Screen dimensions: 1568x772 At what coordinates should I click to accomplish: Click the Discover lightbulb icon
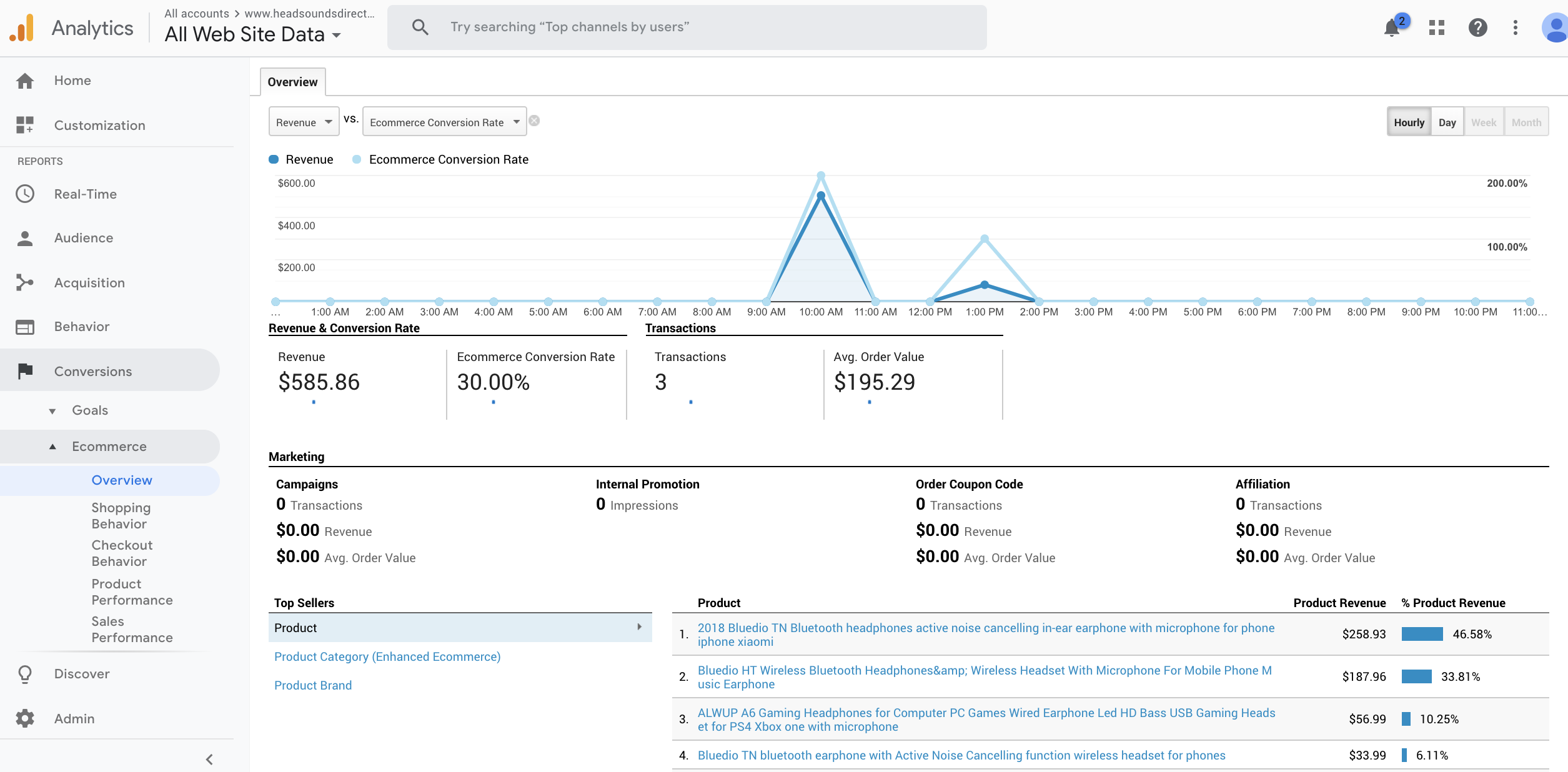click(x=25, y=674)
